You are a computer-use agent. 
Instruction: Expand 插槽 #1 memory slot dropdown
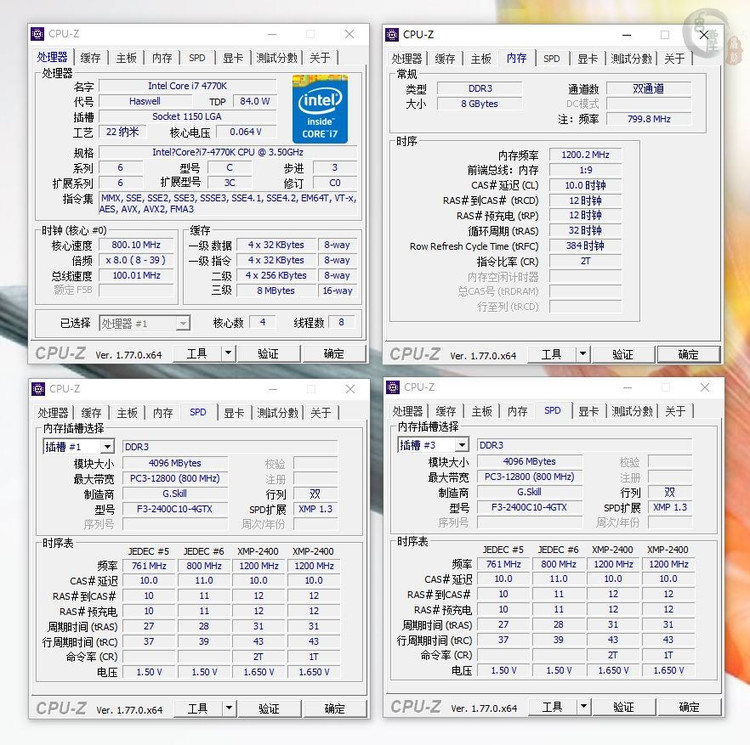108,447
